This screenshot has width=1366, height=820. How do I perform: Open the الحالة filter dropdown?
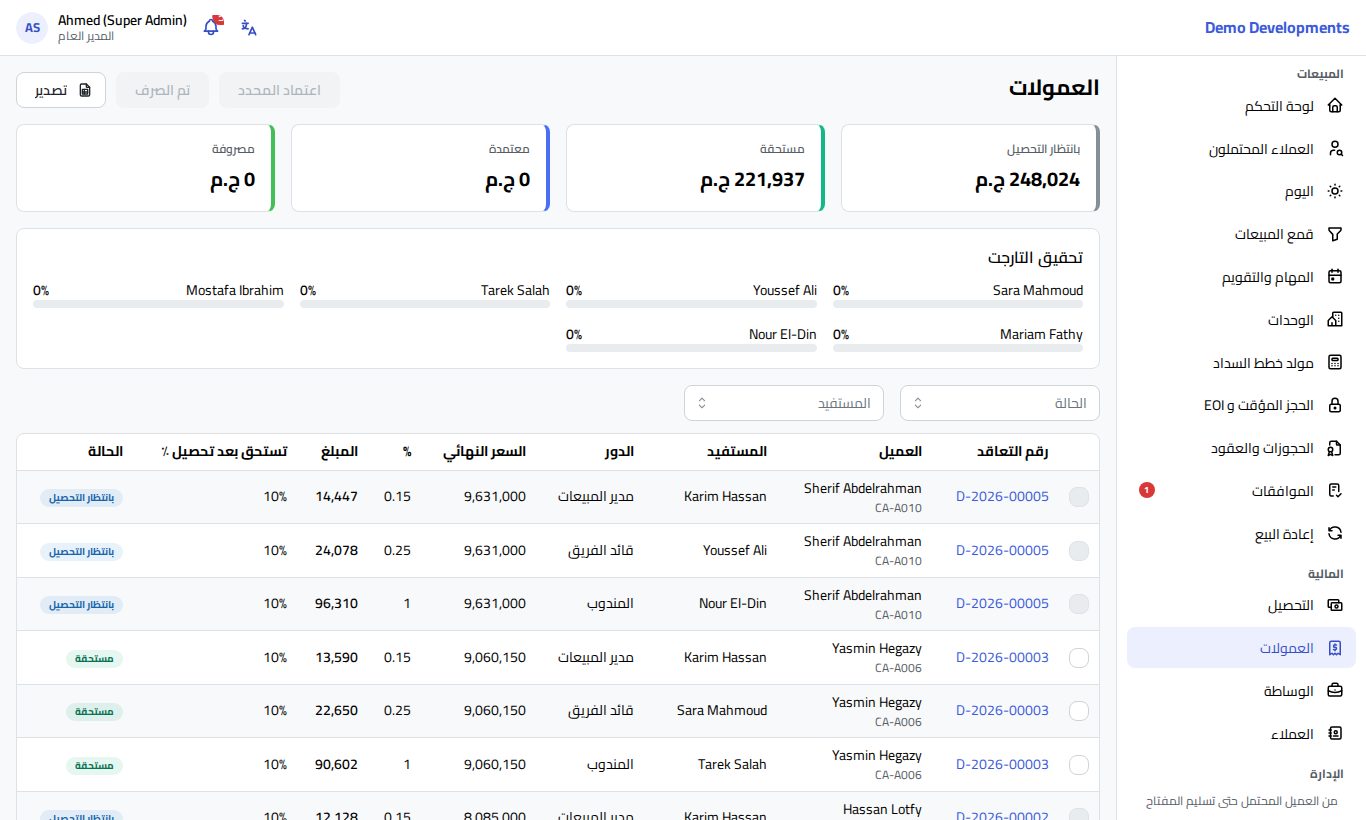point(1000,403)
